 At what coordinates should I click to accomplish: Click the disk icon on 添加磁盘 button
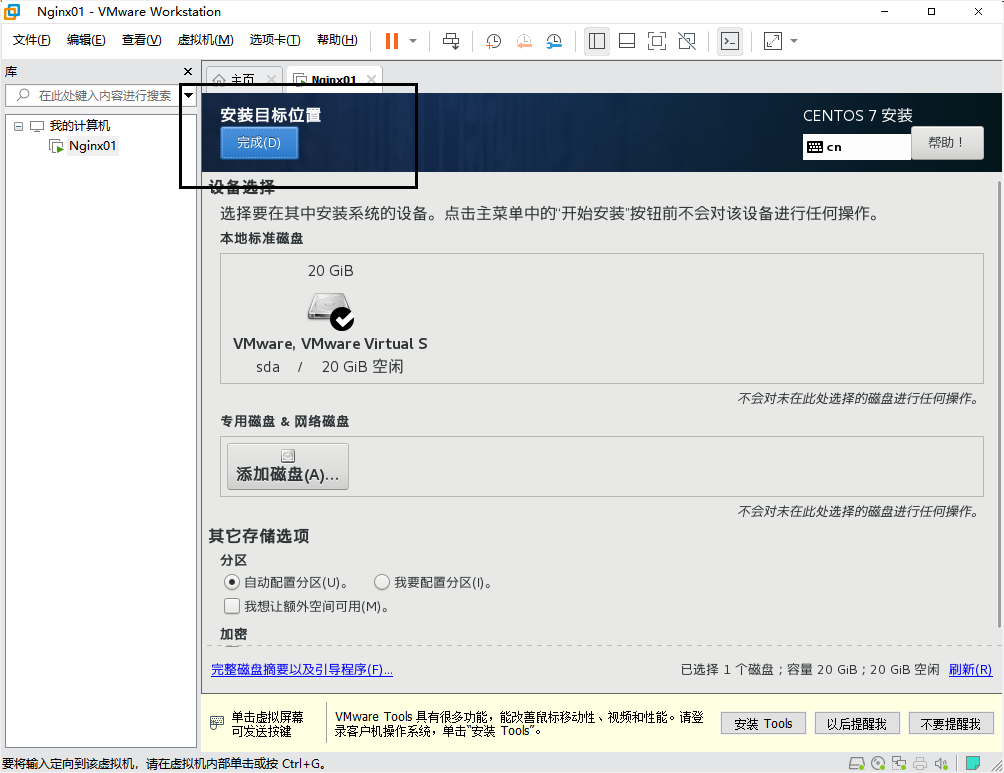click(x=288, y=455)
